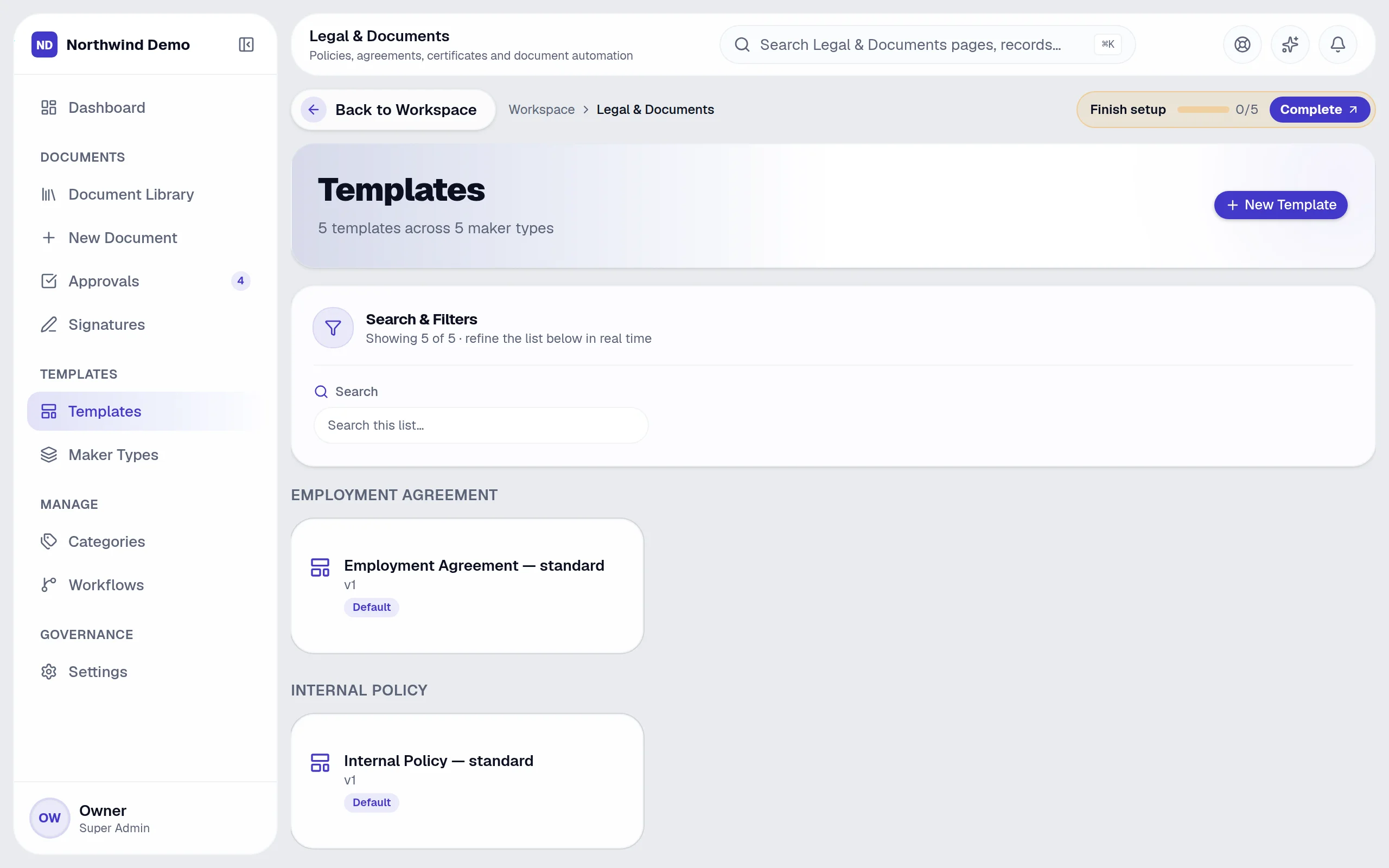Click the 0/5 setup progress count

coord(1247,110)
